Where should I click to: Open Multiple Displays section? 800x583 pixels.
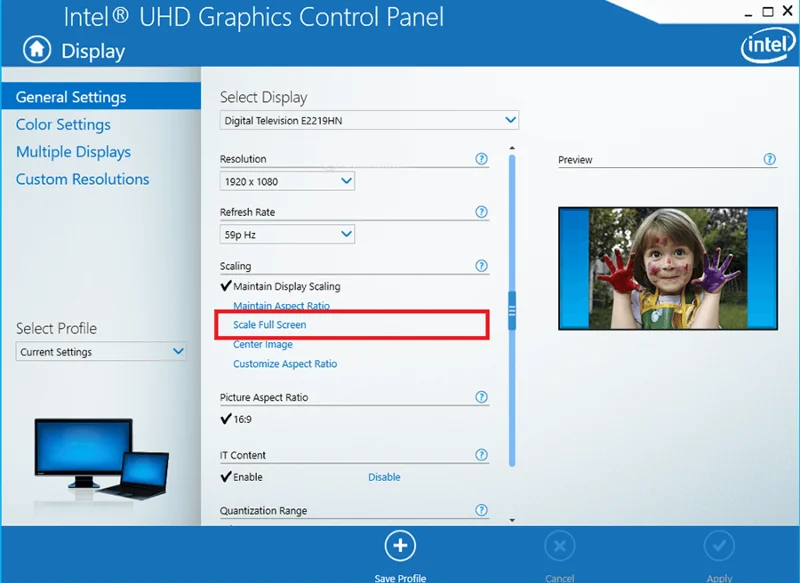pos(73,151)
